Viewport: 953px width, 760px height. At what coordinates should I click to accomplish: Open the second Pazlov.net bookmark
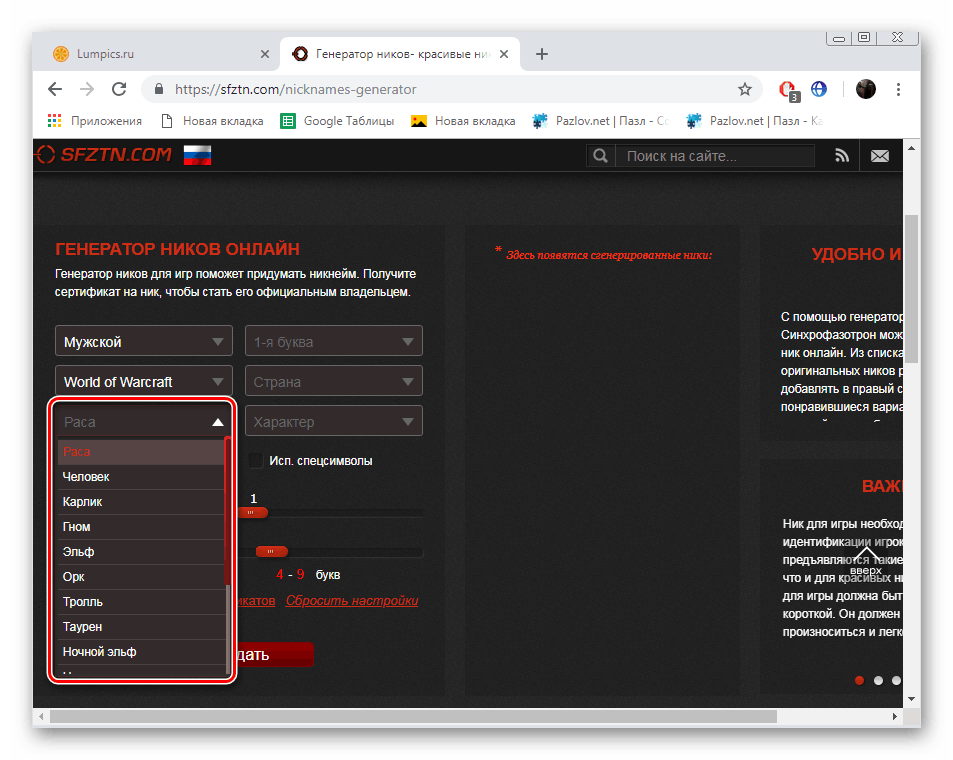click(754, 121)
